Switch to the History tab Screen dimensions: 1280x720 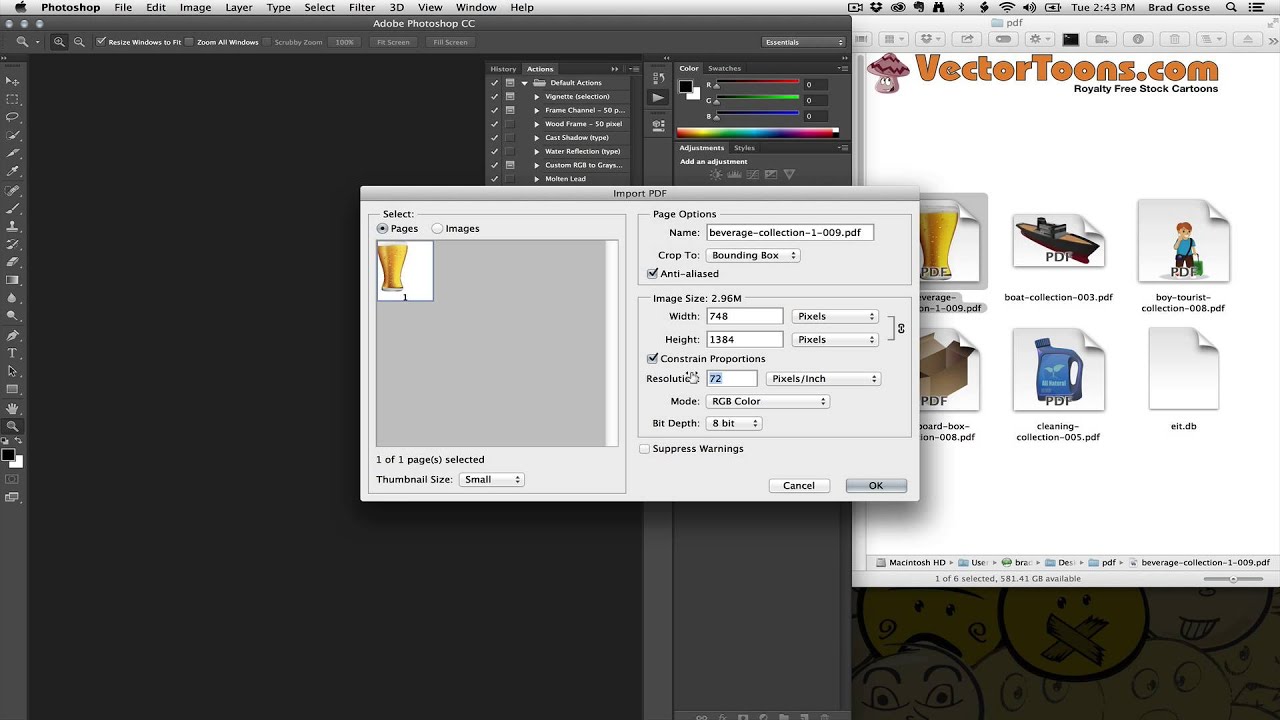[x=503, y=69]
